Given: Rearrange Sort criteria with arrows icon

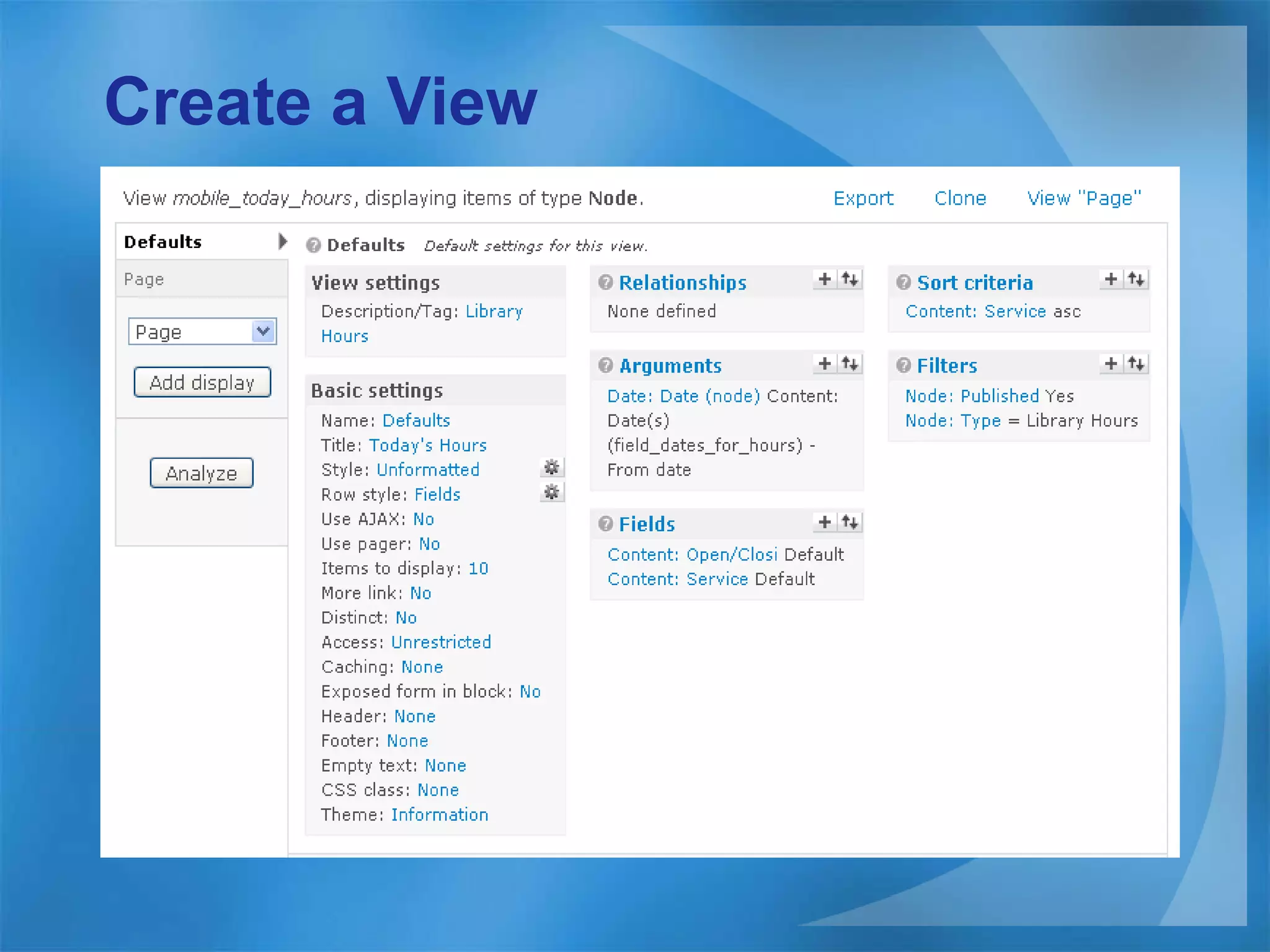Looking at the screenshot, I should [1137, 280].
